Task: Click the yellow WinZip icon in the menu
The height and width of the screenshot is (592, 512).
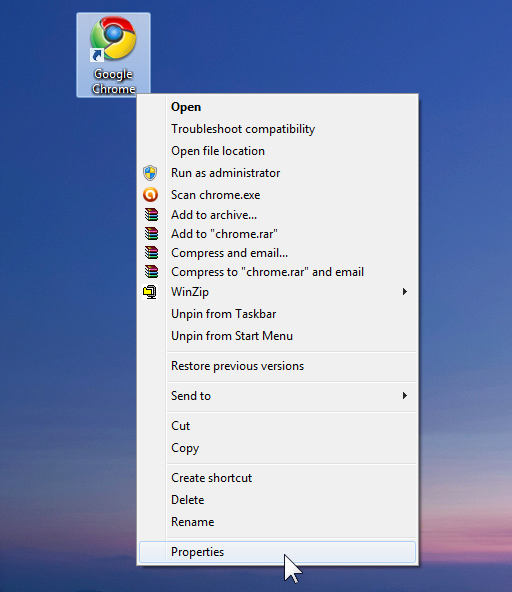Action: tap(150, 292)
